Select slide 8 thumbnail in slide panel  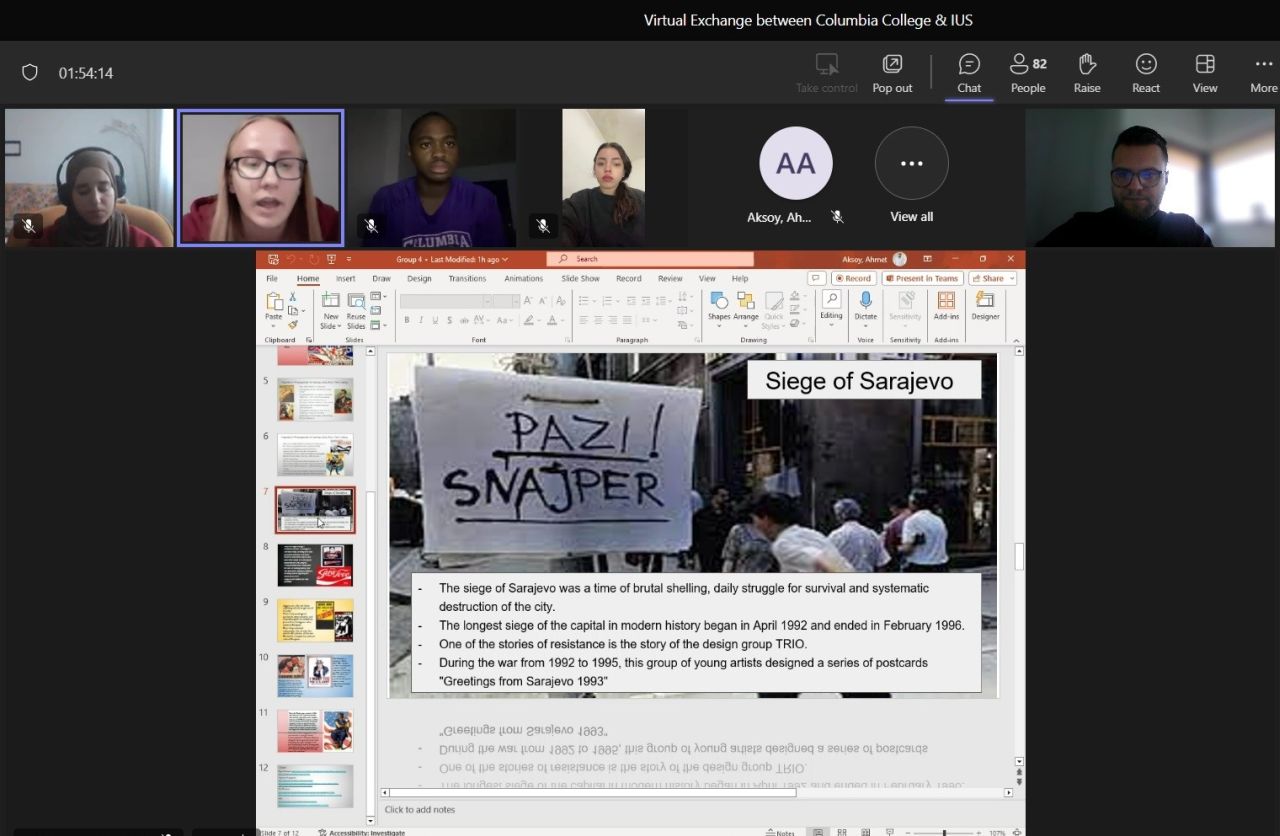315,565
